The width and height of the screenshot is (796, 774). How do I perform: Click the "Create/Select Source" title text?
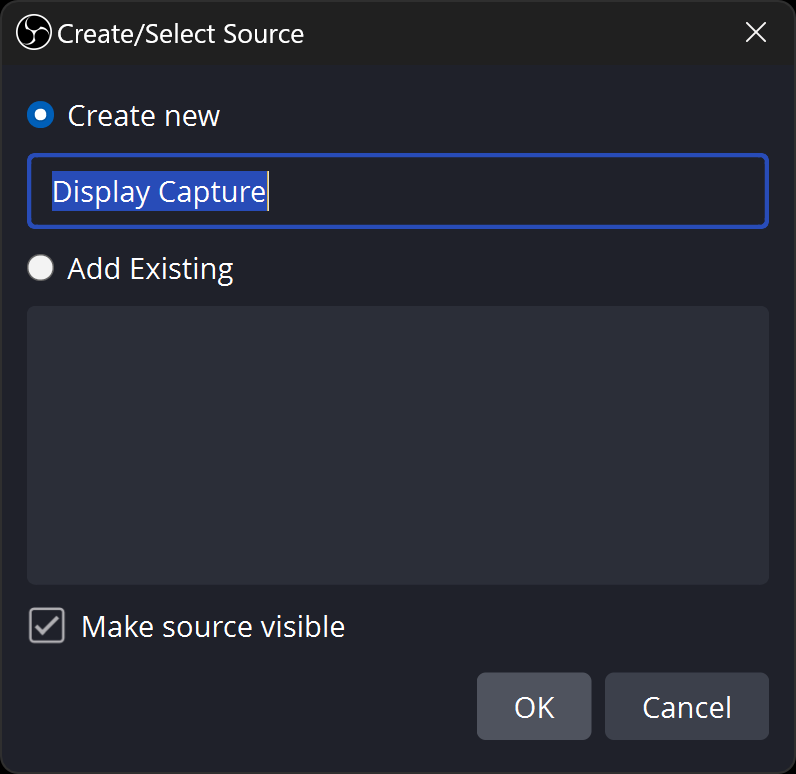click(x=180, y=34)
